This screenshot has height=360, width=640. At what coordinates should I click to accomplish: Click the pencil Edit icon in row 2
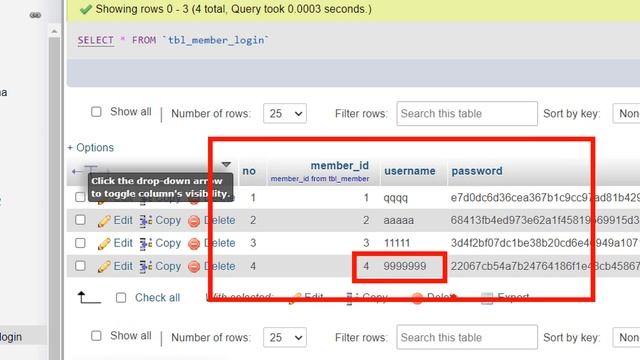[104, 221]
